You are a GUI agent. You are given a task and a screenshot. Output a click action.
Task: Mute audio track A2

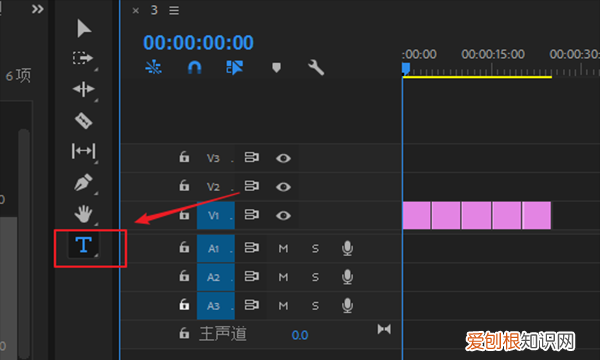coord(283,277)
